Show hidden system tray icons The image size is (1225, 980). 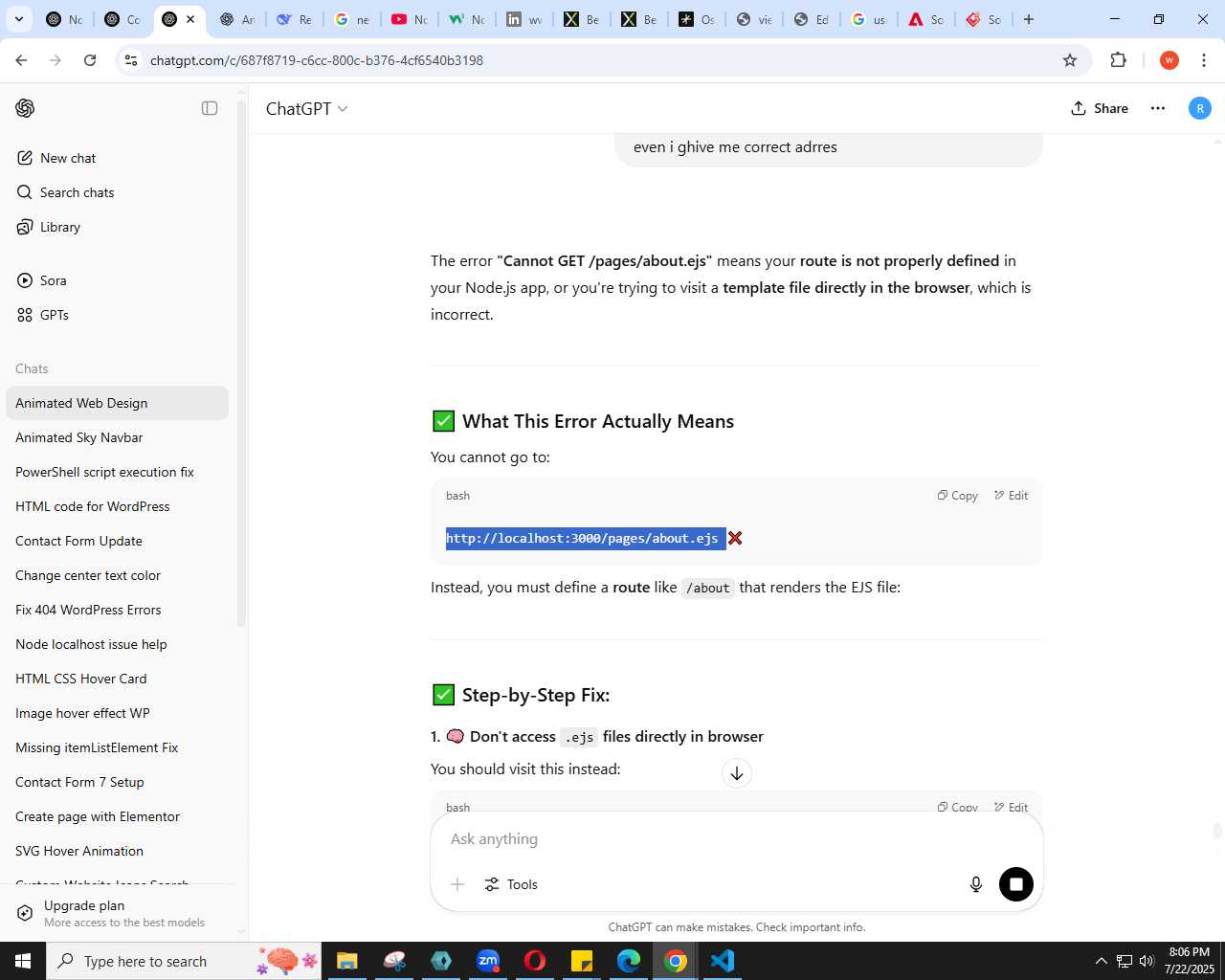1101,961
